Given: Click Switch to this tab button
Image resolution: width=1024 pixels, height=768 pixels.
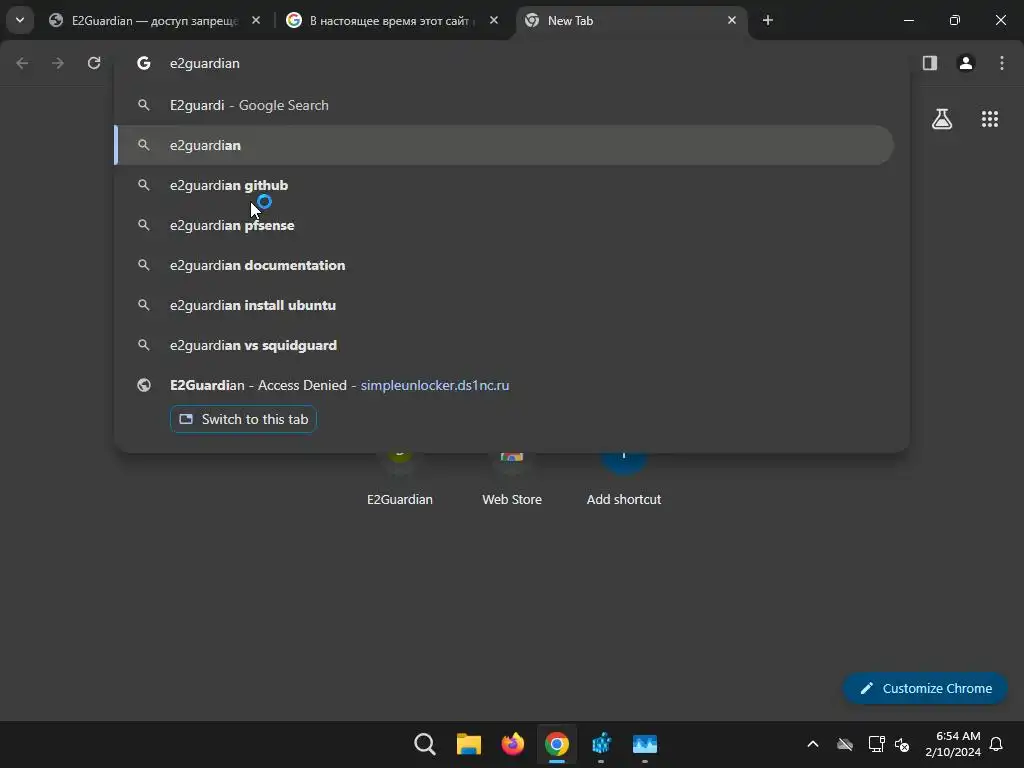Looking at the screenshot, I should [x=243, y=419].
